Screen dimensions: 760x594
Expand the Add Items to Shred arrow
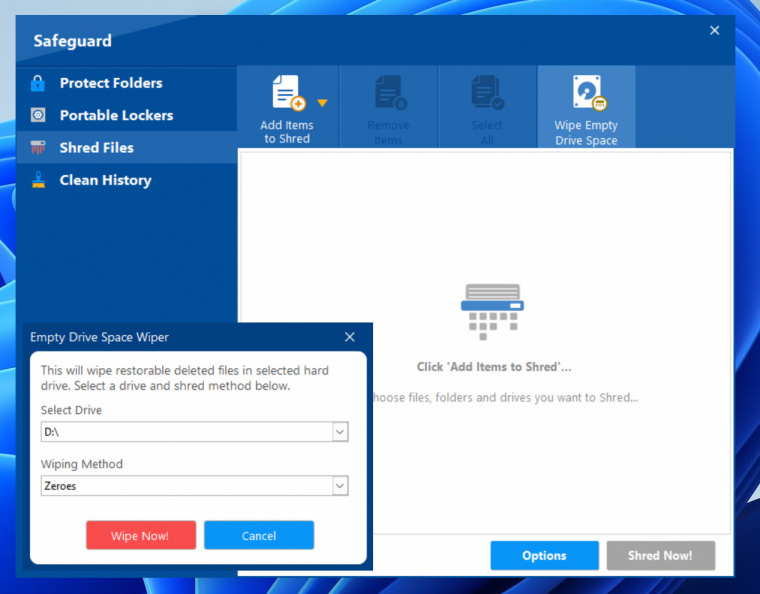(322, 103)
